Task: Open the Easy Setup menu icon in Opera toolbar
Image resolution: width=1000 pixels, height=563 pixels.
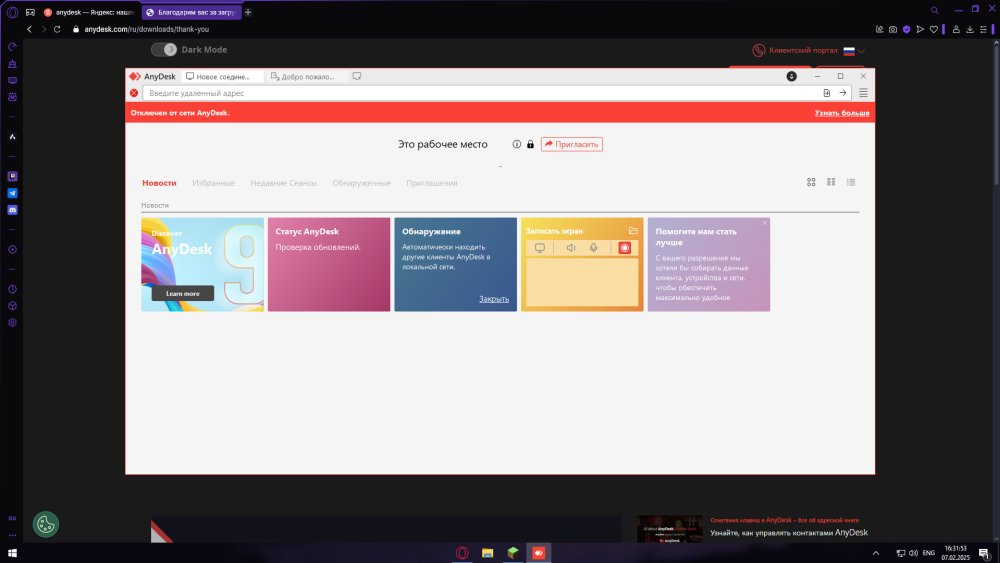Action: coord(983,29)
